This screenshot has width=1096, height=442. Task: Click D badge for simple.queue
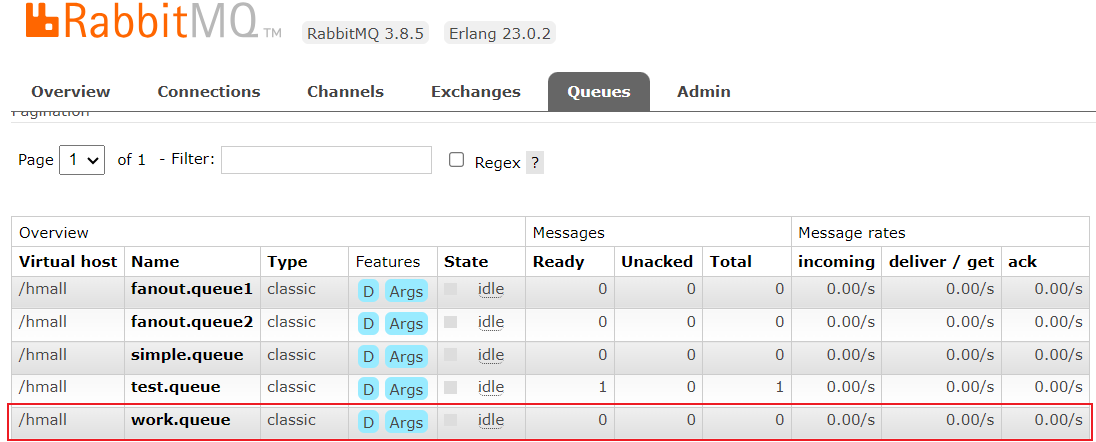point(368,357)
